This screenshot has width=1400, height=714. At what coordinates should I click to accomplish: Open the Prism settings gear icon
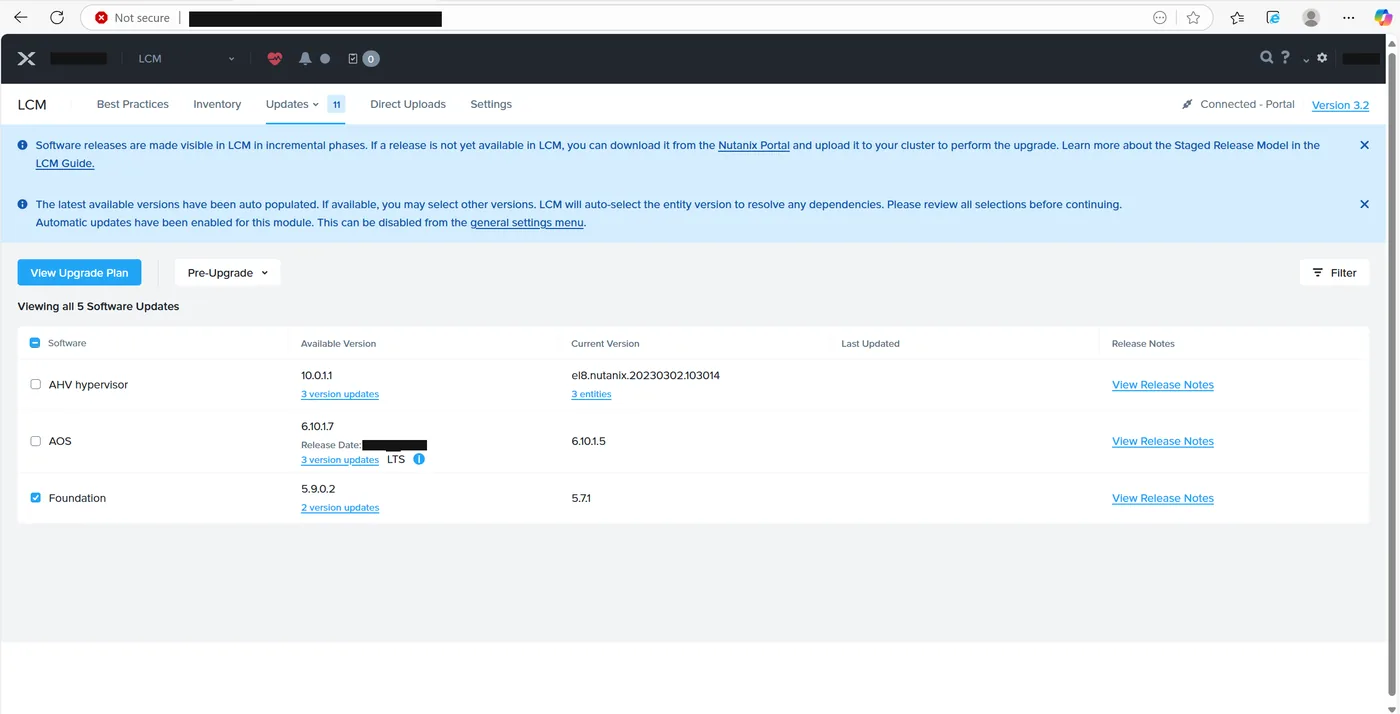click(1322, 58)
